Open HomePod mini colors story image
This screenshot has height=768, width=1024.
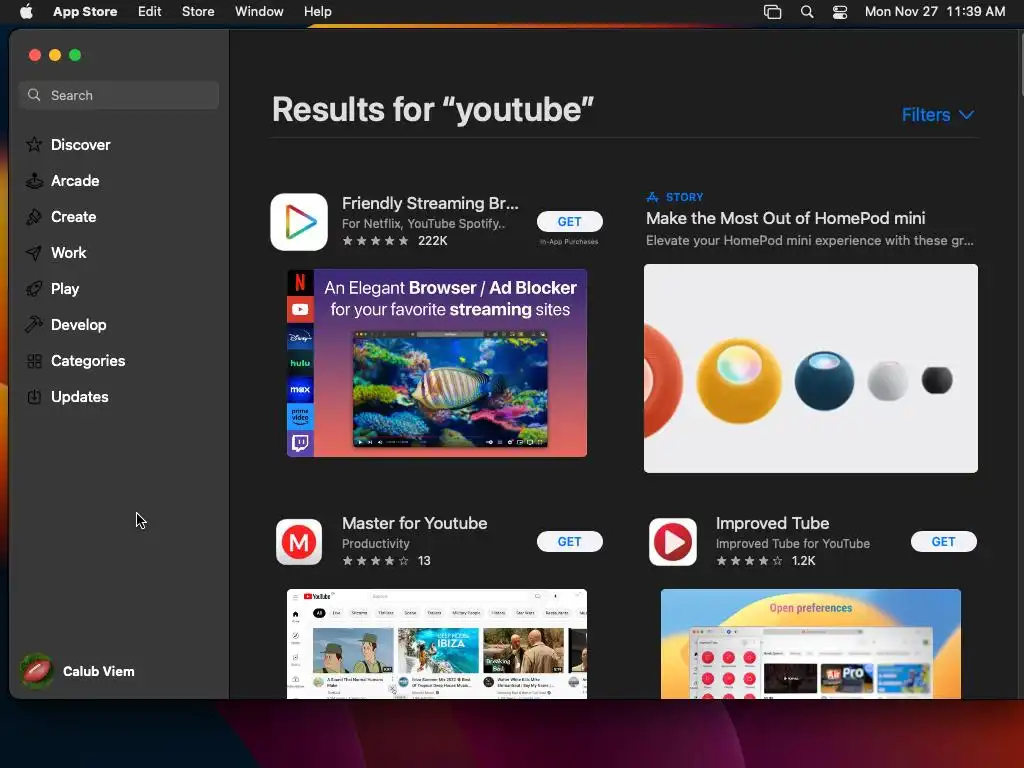coord(810,368)
